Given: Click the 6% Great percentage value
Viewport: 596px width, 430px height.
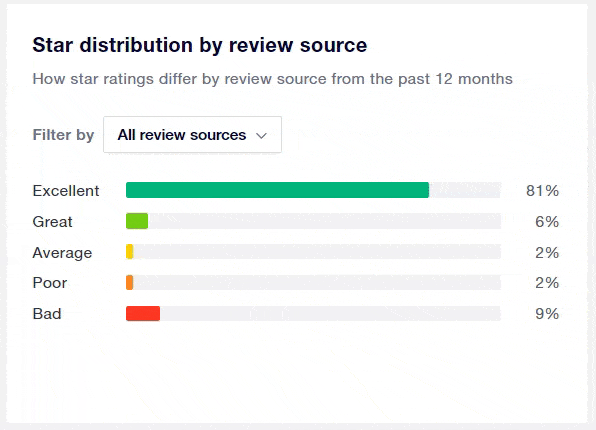Looking at the screenshot, I should coord(547,221).
